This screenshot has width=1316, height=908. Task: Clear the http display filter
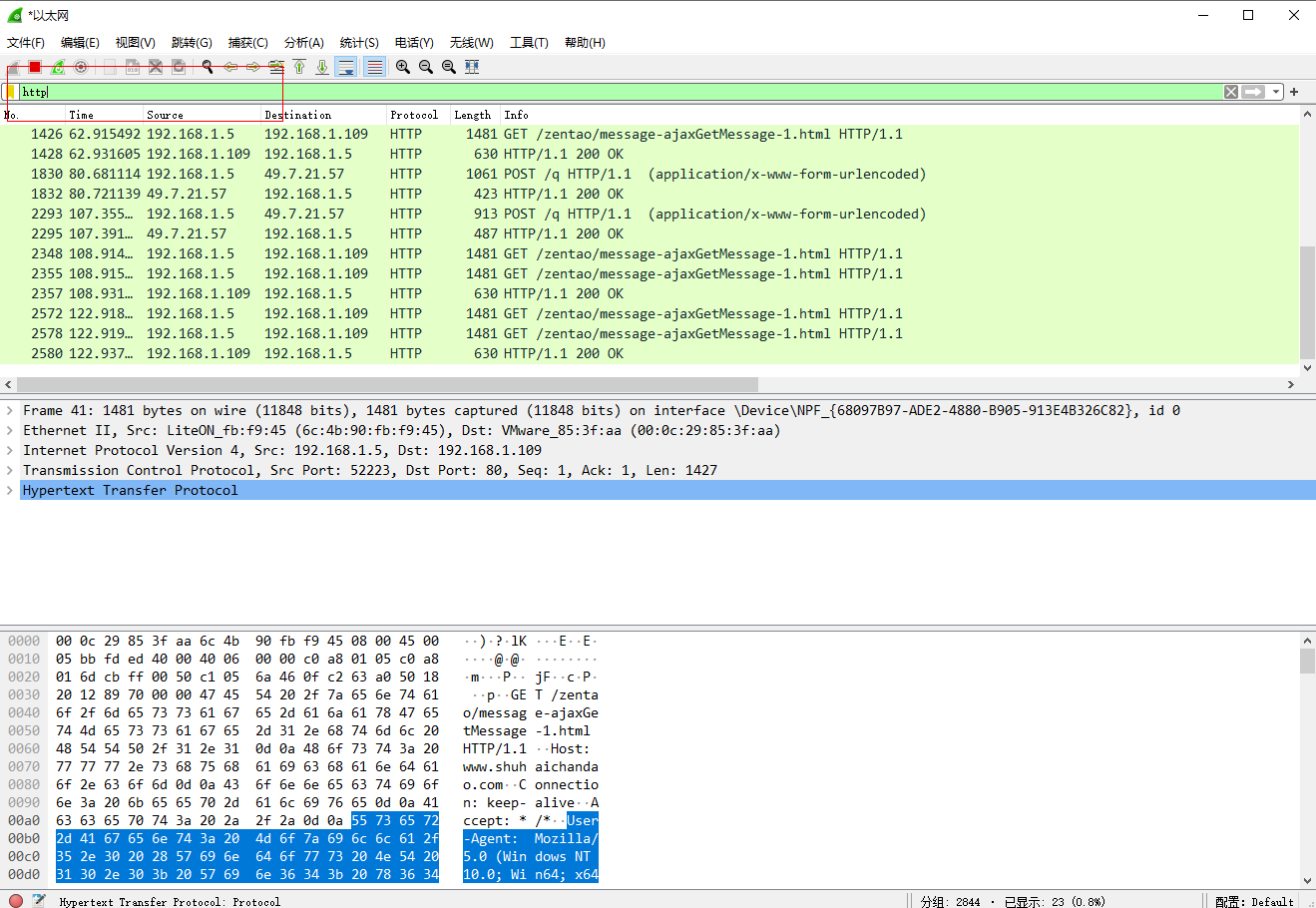coord(1230,91)
